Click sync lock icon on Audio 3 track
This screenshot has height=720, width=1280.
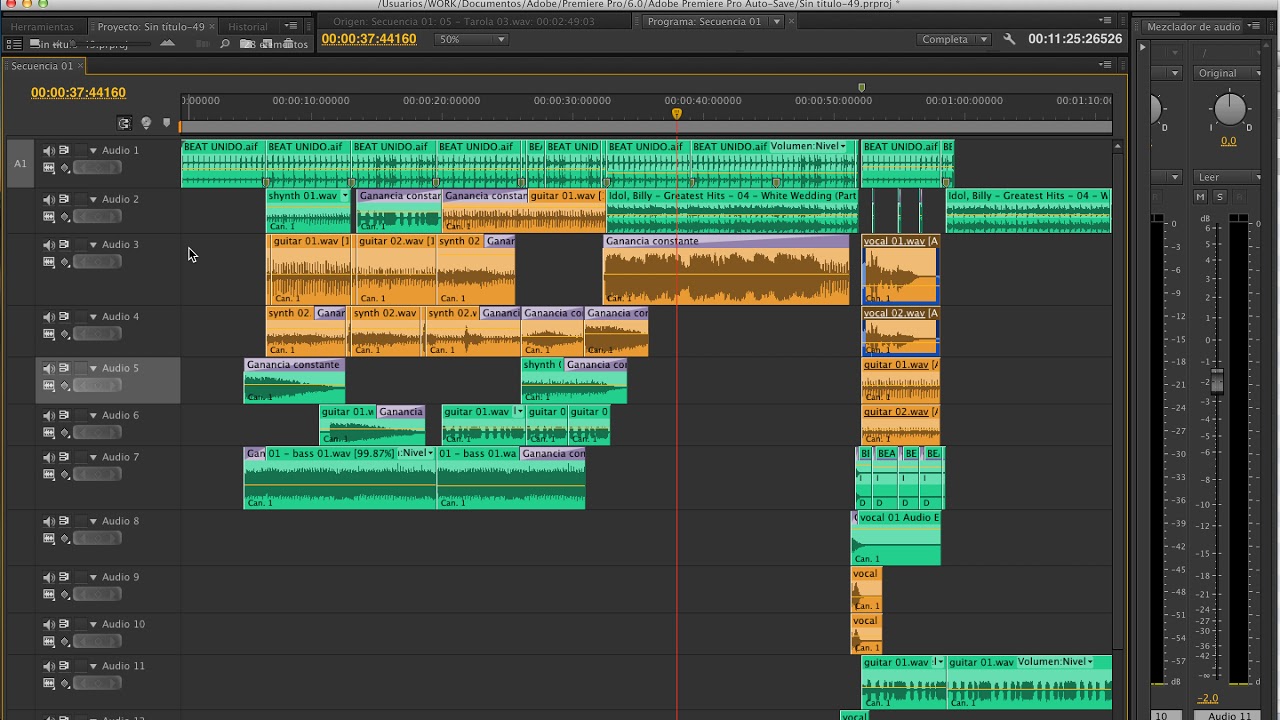click(x=63, y=244)
